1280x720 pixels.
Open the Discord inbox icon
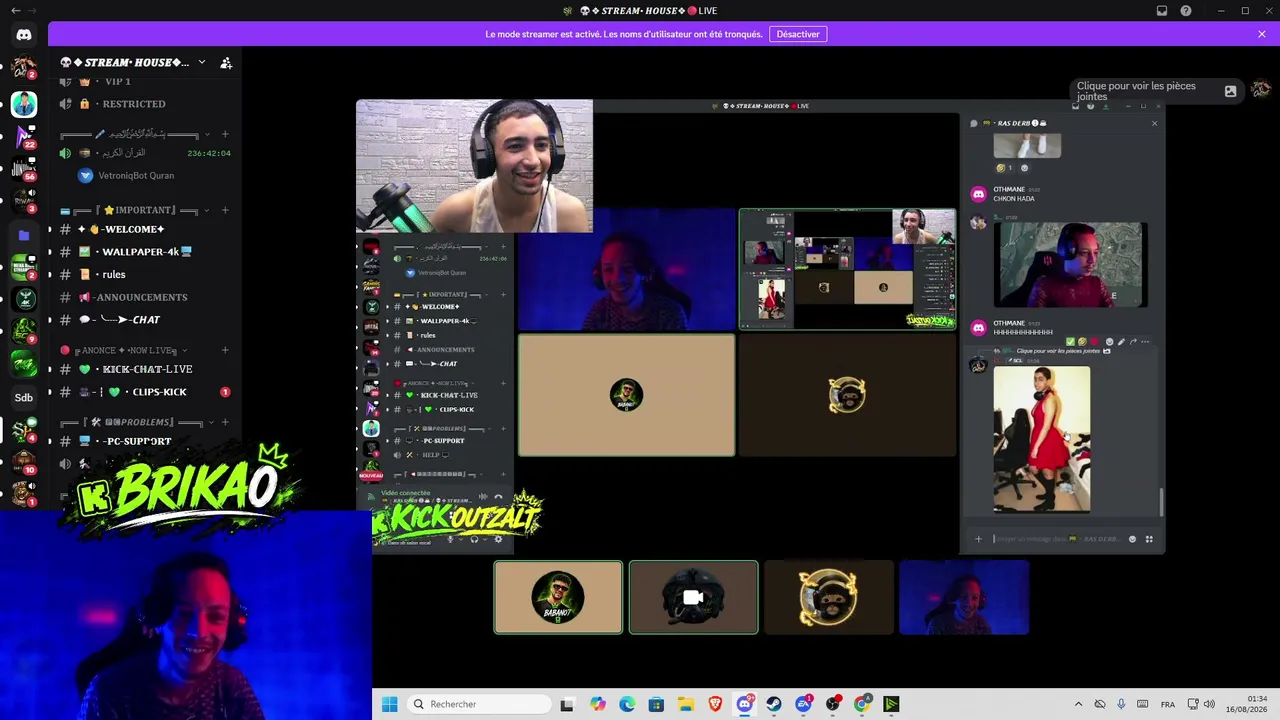pyautogui.click(x=1162, y=11)
